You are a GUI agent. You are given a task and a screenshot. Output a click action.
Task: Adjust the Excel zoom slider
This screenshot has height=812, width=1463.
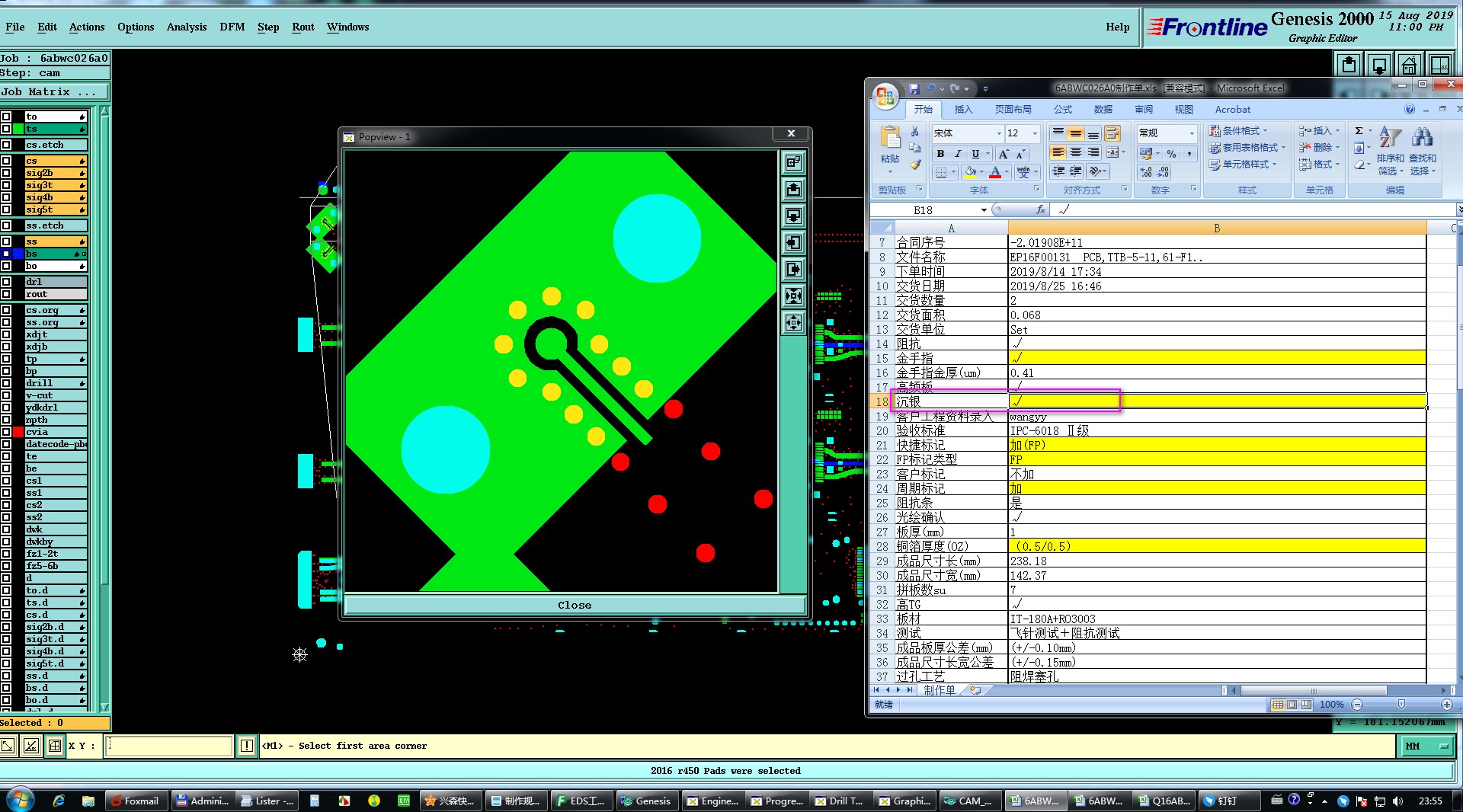pyautogui.click(x=1401, y=705)
